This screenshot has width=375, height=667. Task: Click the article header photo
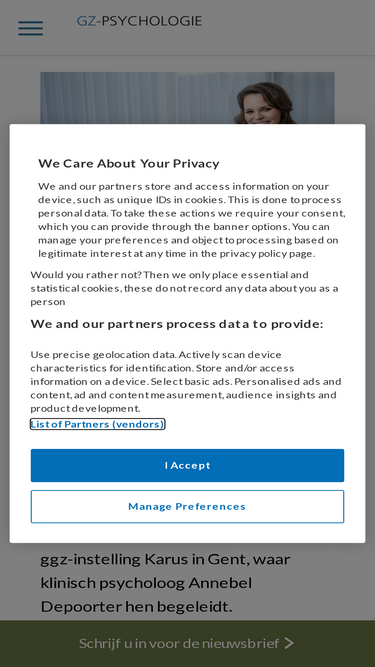coord(187,98)
